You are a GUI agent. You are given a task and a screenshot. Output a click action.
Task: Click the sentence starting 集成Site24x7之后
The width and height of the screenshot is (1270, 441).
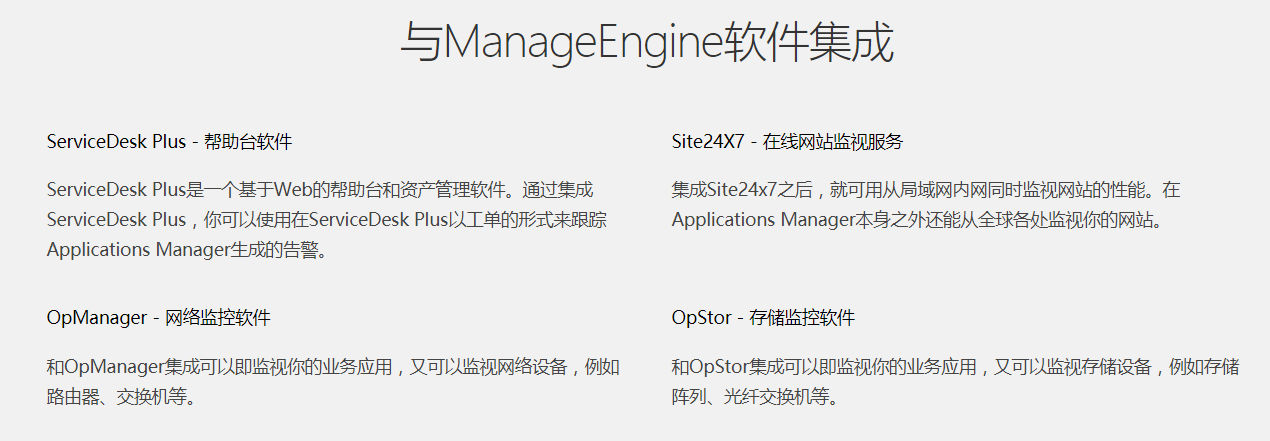click(911, 190)
